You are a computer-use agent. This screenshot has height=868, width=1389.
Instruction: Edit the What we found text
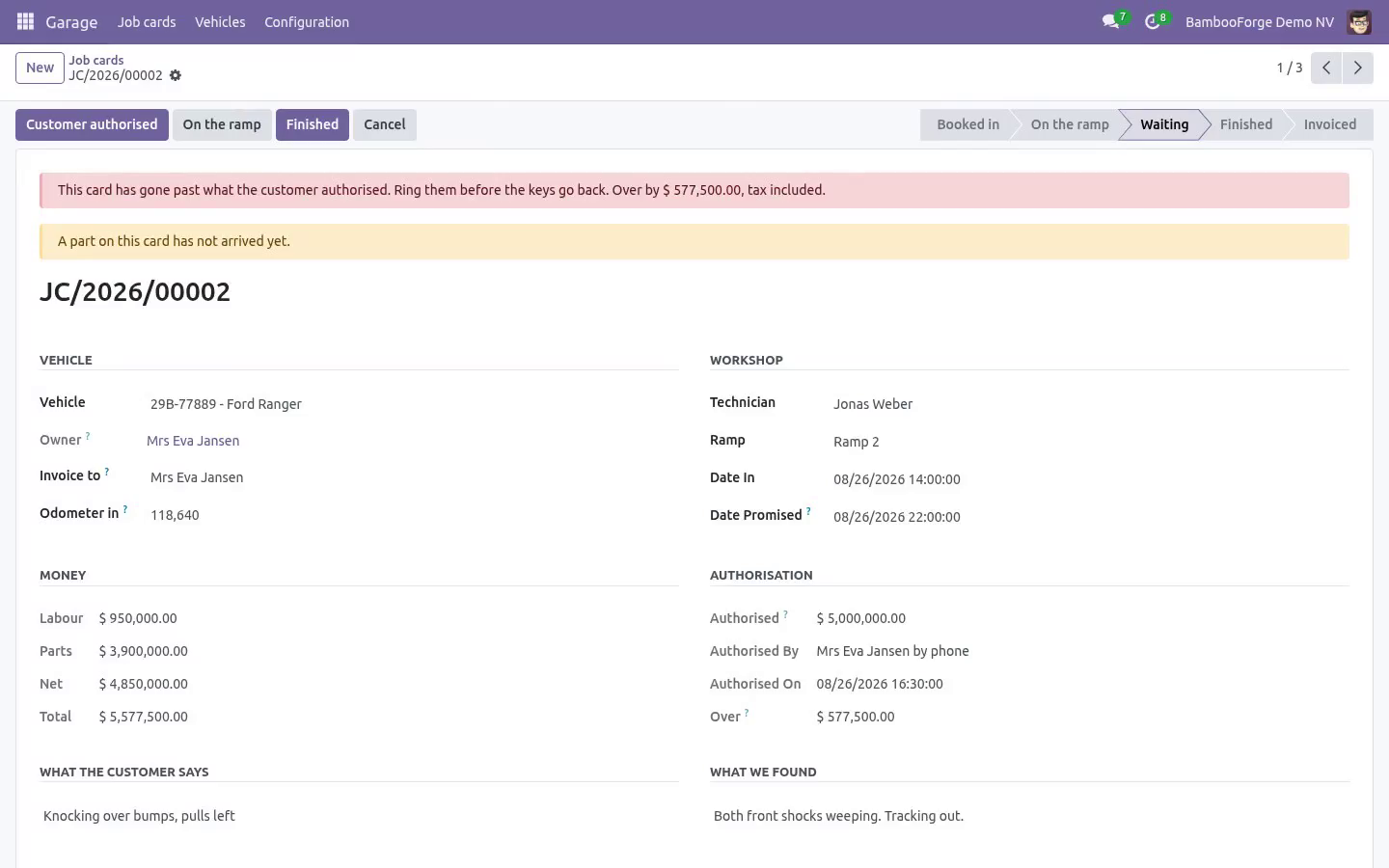pyautogui.click(x=1029, y=816)
